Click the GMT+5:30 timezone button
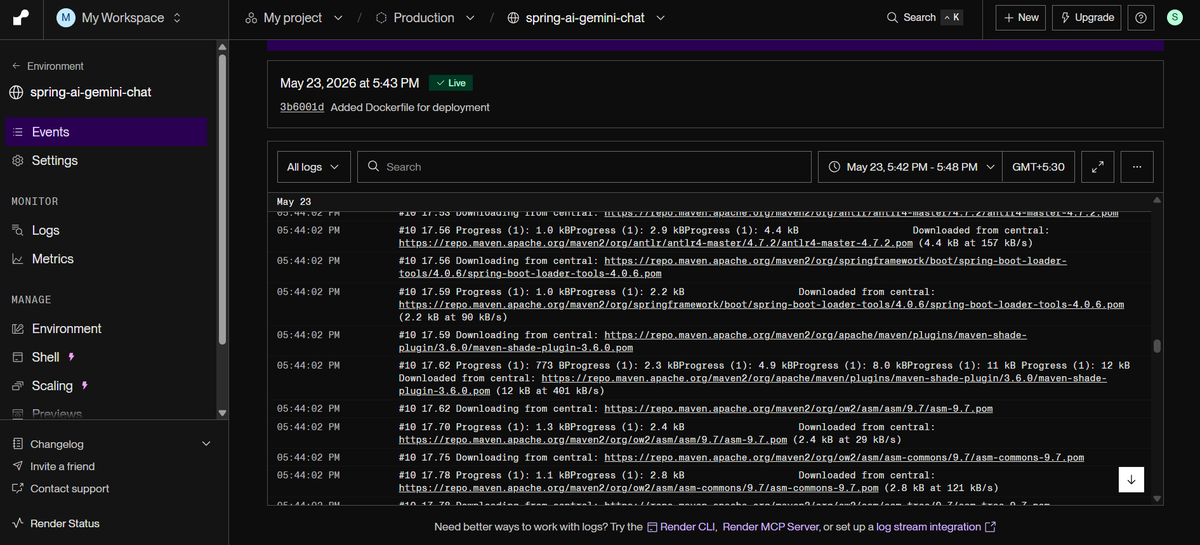The image size is (1200, 545). (1039, 167)
